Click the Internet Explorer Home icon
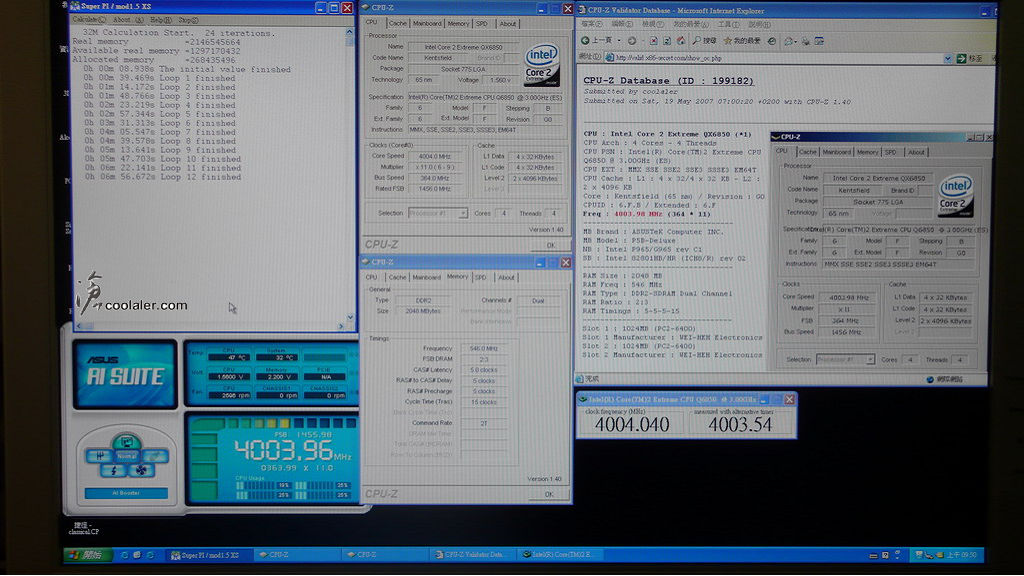This screenshot has height=576, width=1024. 680,40
